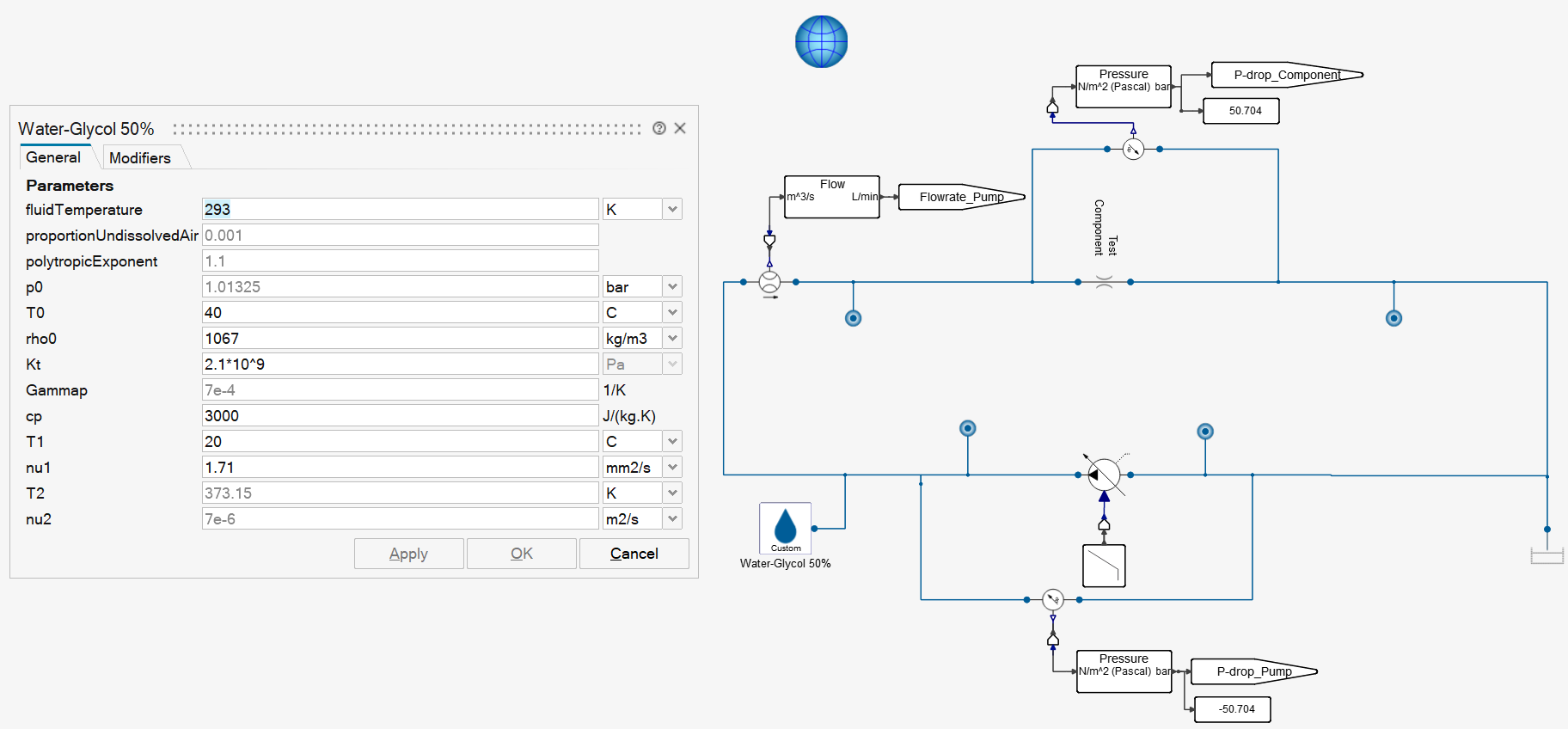Click the dotted title bar grip
1568x729 pixels.
click(x=407, y=129)
